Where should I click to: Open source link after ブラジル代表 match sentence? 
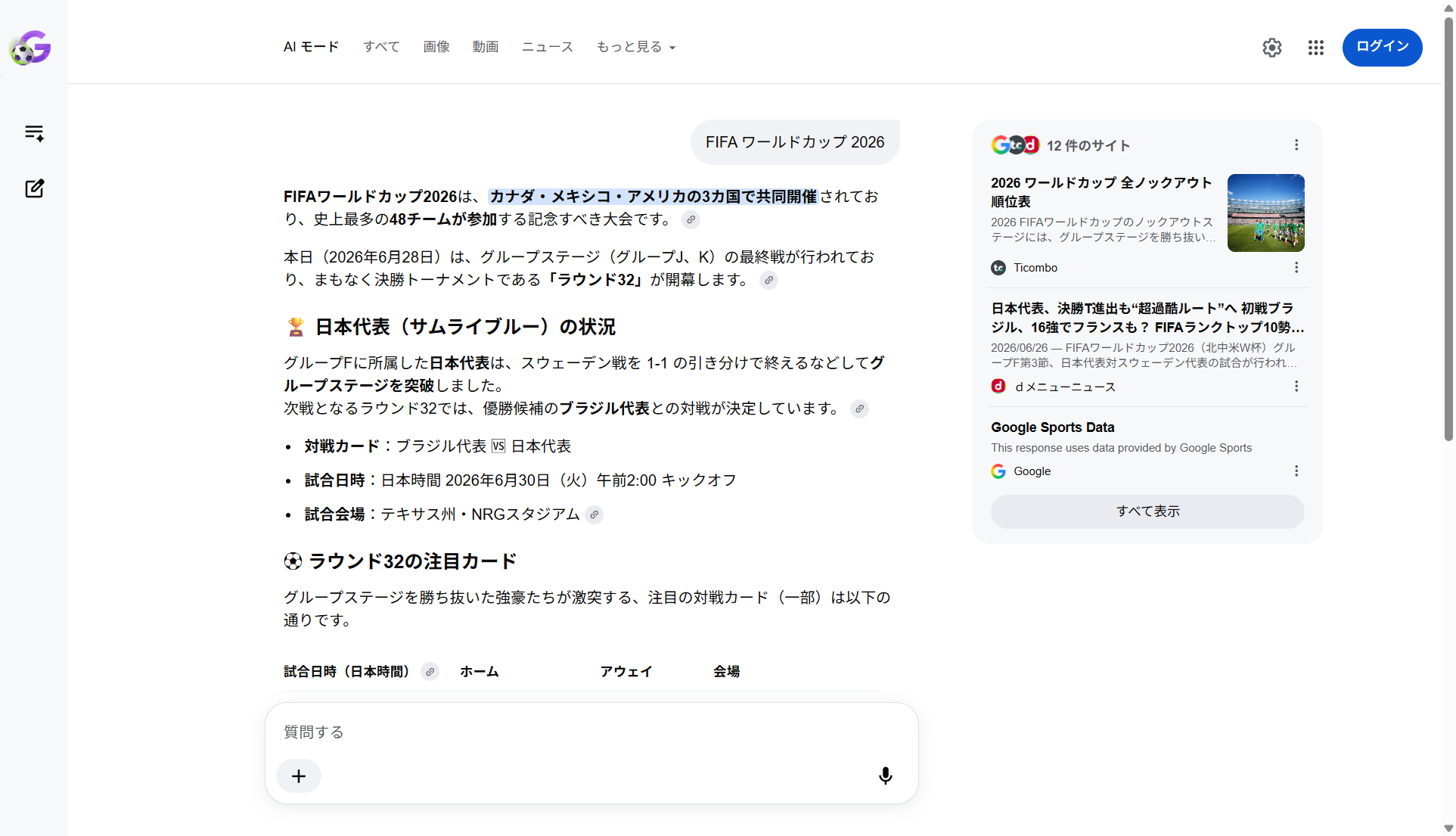click(x=859, y=409)
